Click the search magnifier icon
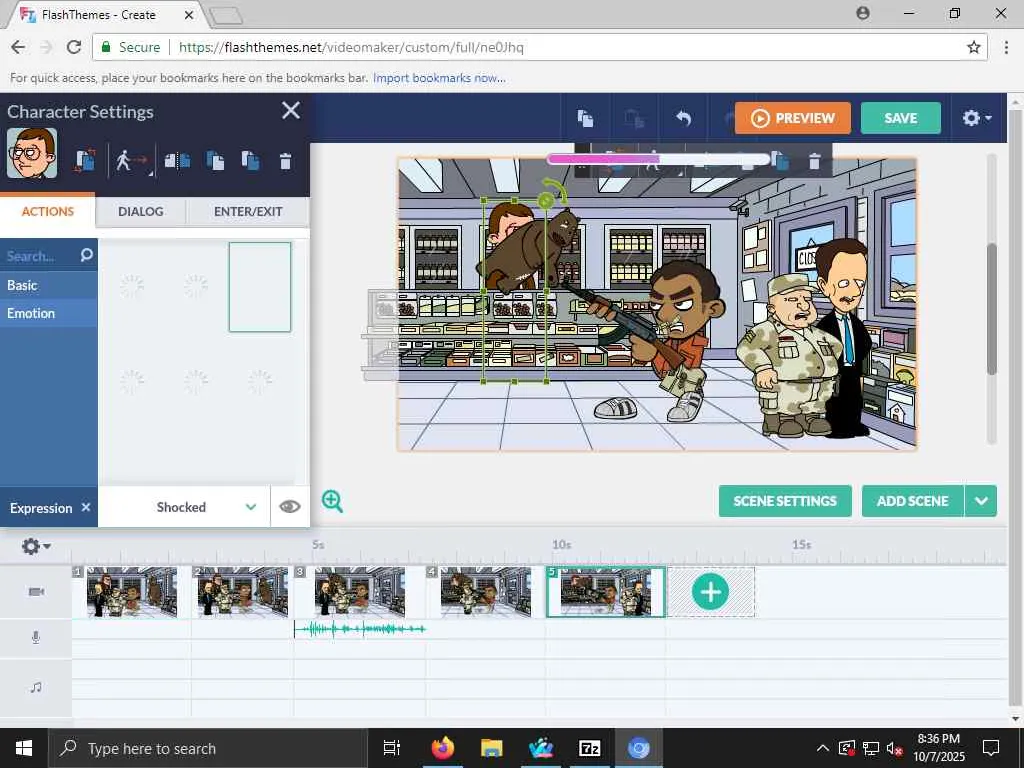 coord(87,255)
